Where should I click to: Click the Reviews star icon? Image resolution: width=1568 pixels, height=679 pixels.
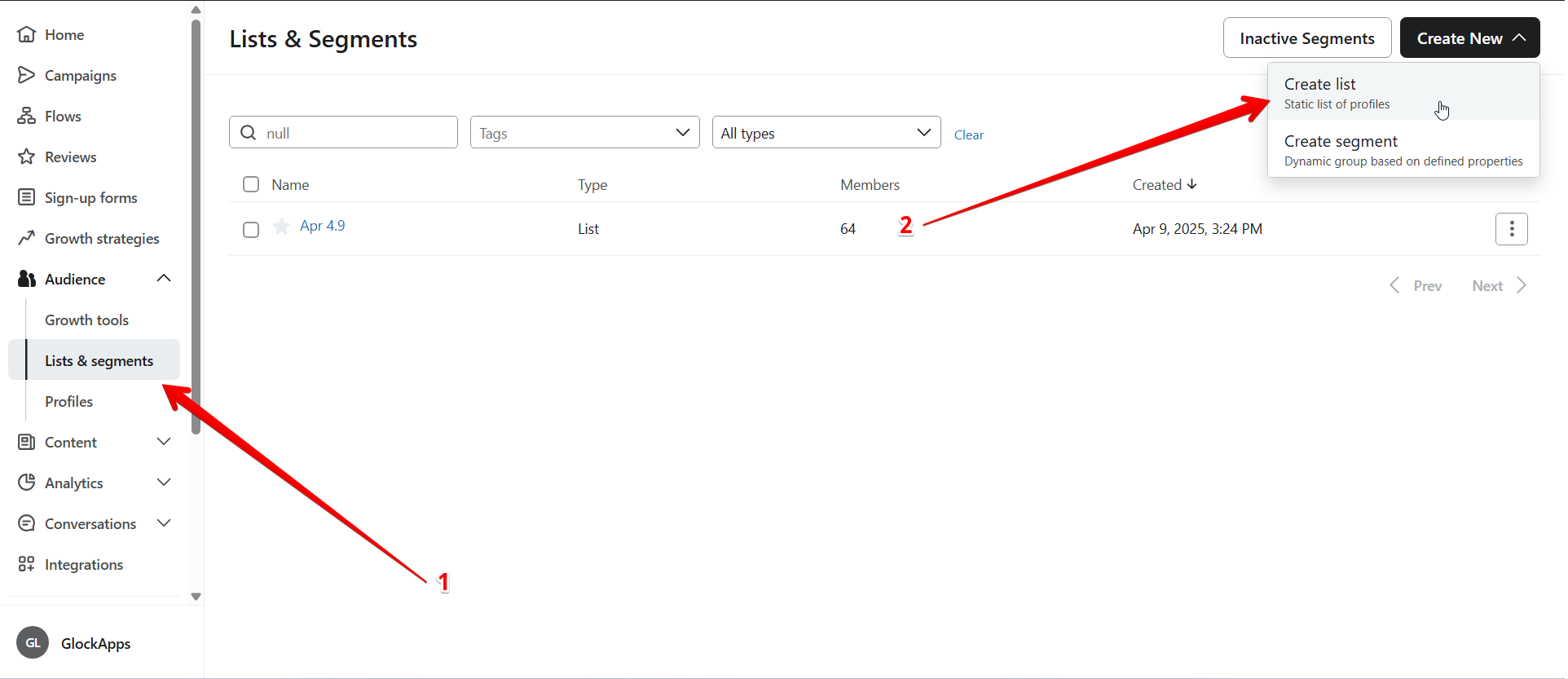(27, 157)
